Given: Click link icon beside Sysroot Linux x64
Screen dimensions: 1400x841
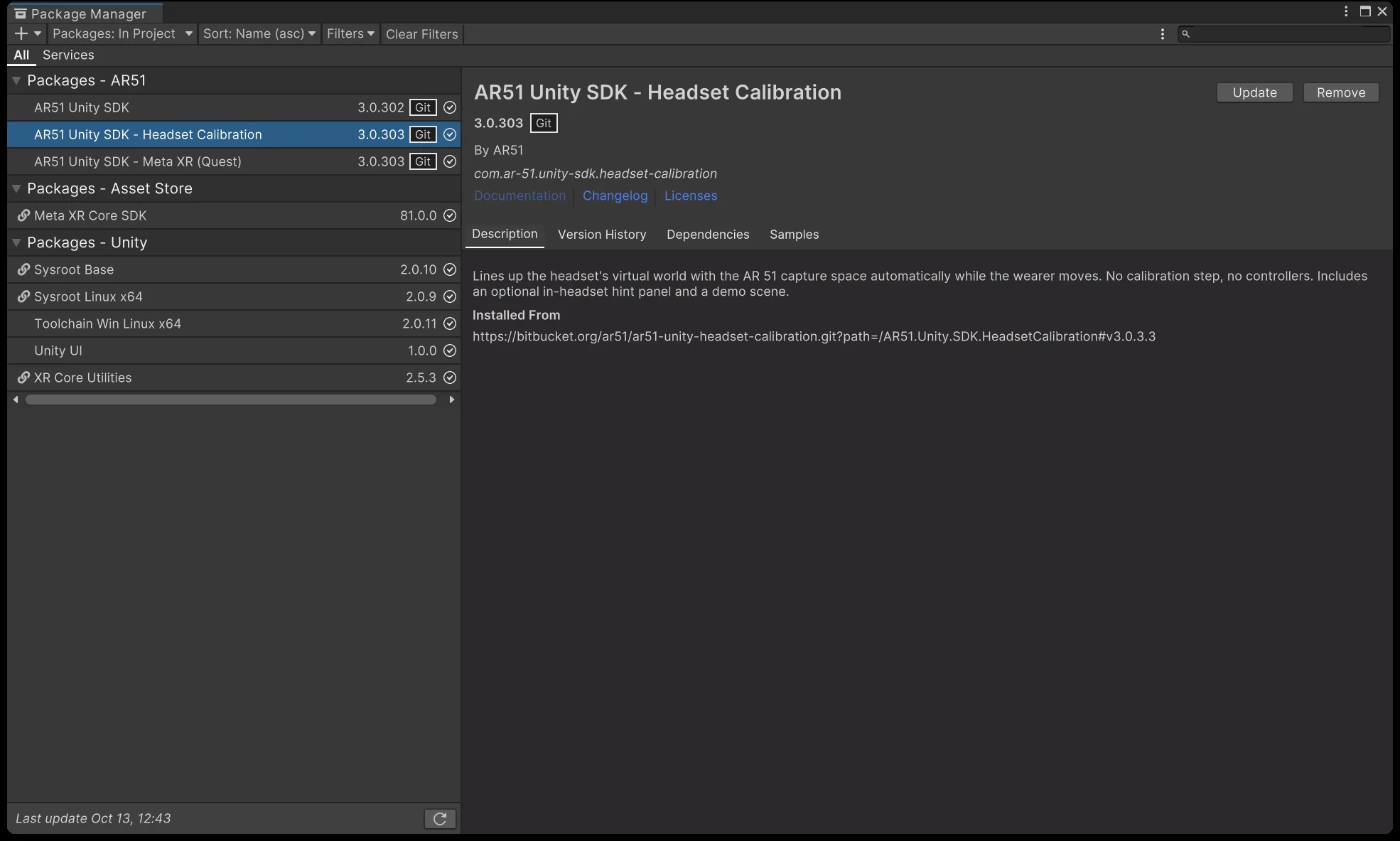Looking at the screenshot, I should pos(23,296).
